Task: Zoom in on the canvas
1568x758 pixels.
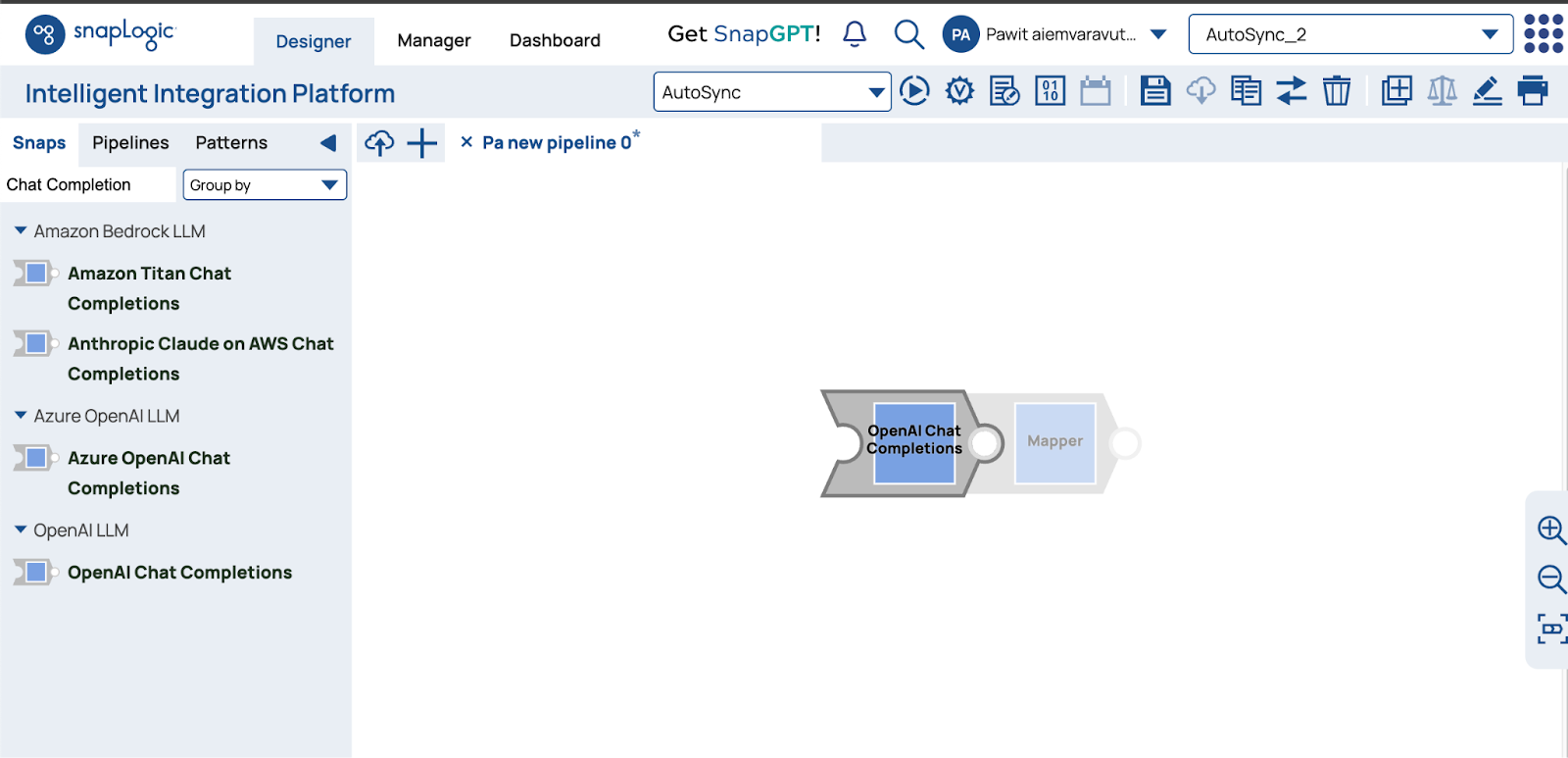Action: tap(1550, 530)
